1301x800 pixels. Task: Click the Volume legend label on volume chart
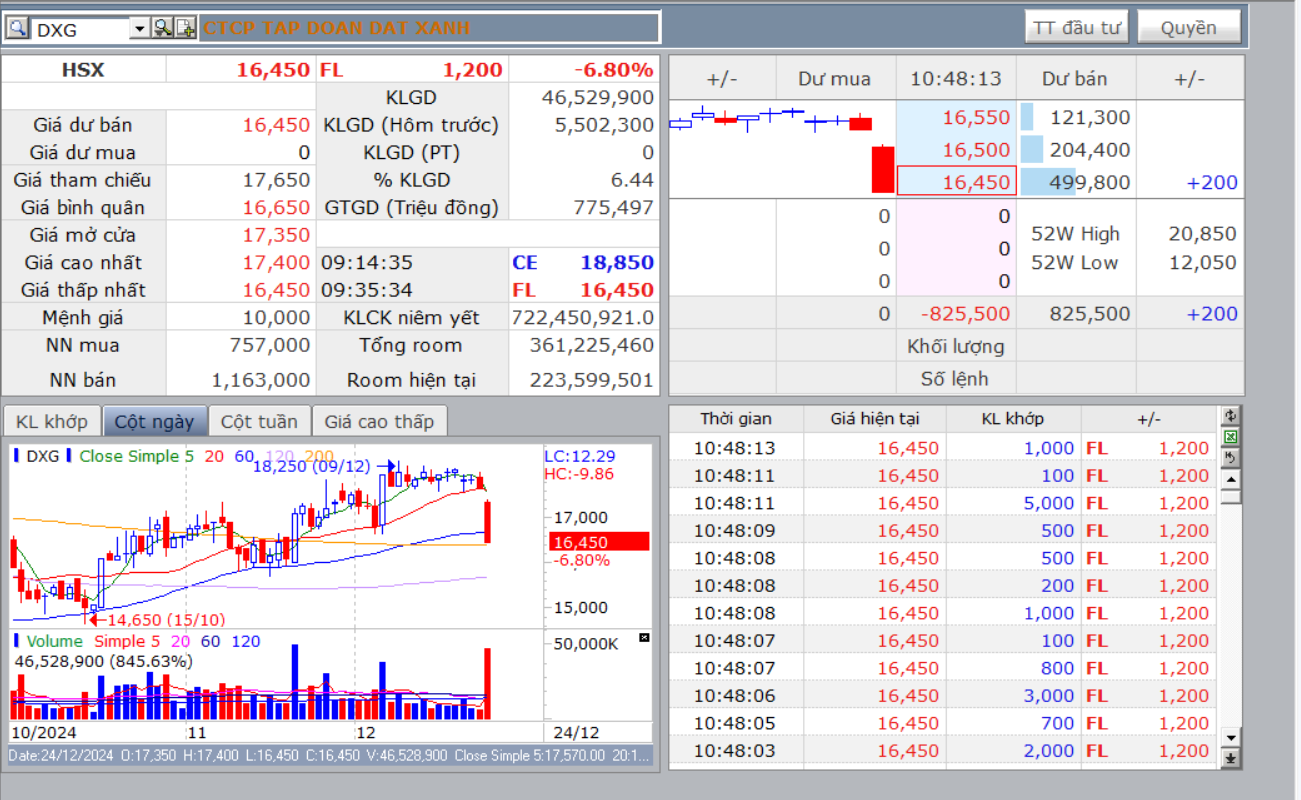(x=55, y=641)
